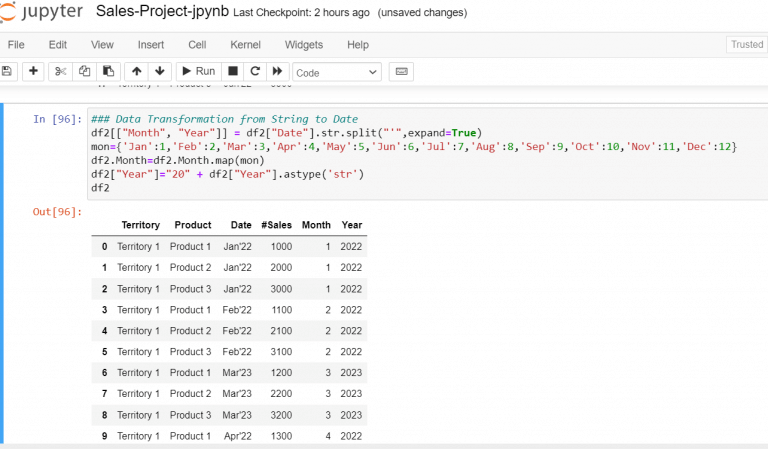Viewport: 768px width, 449px height.
Task: Rename notebook title Sales-Project-jpynb
Action: tap(161, 12)
